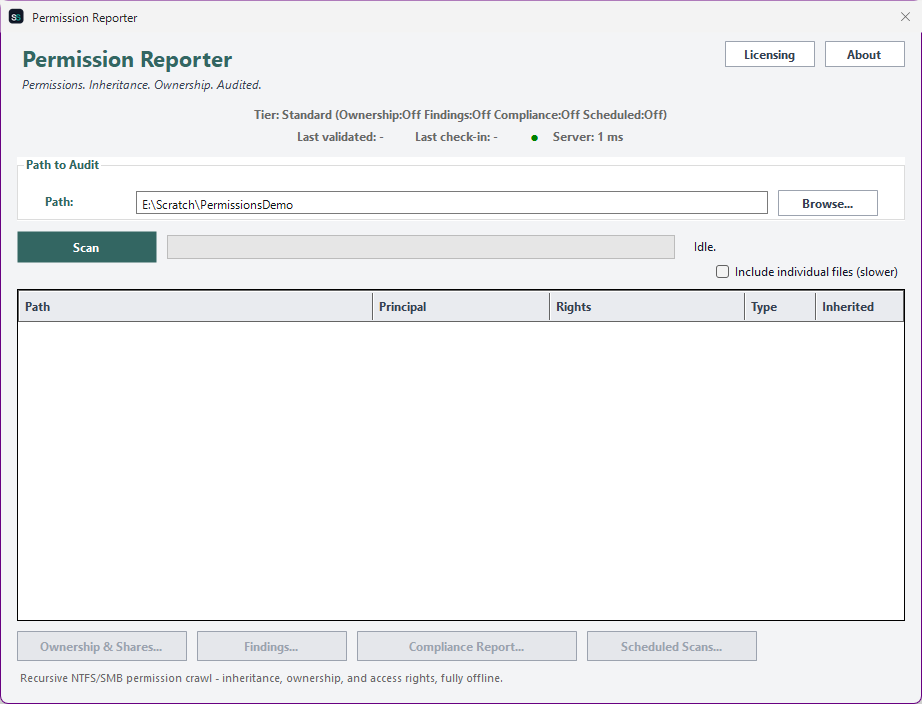Click the Permission Reporter app icon in title bar
The width and height of the screenshot is (922, 704).
(16, 17)
